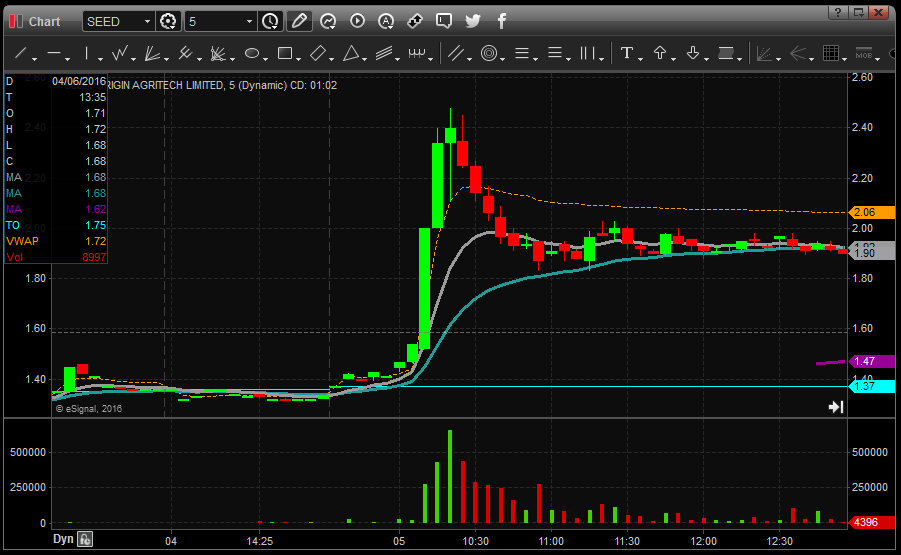Select the filled band region tool
The height and width of the screenshot is (555, 901).
(x=726, y=53)
